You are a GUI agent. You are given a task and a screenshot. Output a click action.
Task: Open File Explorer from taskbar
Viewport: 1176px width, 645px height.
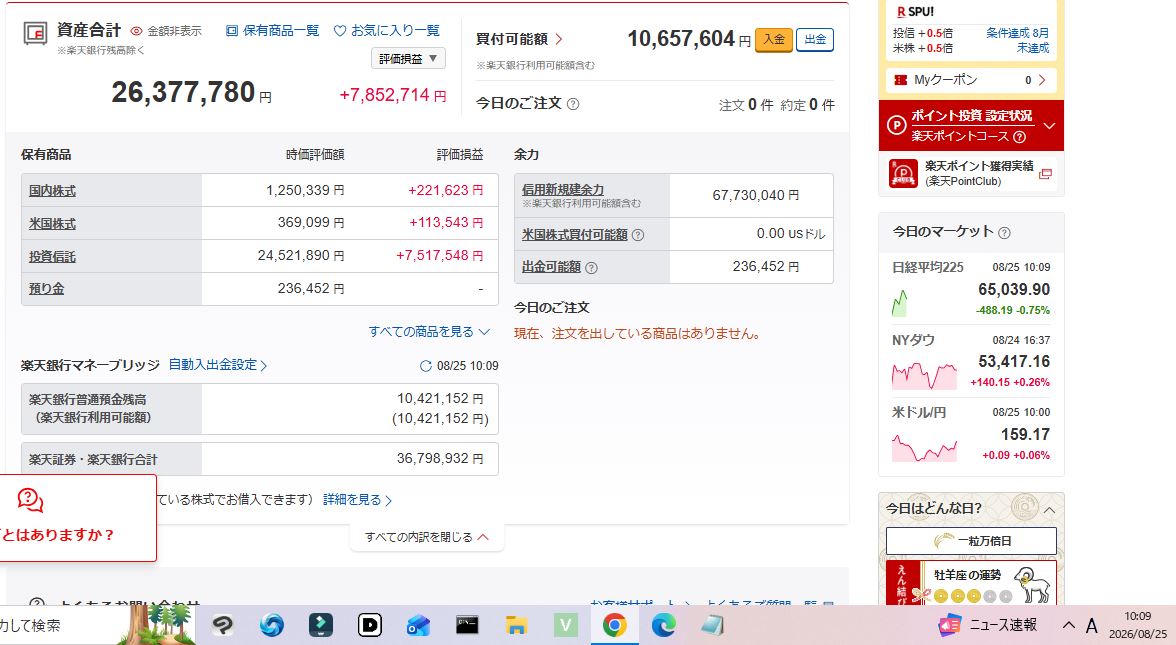516,625
